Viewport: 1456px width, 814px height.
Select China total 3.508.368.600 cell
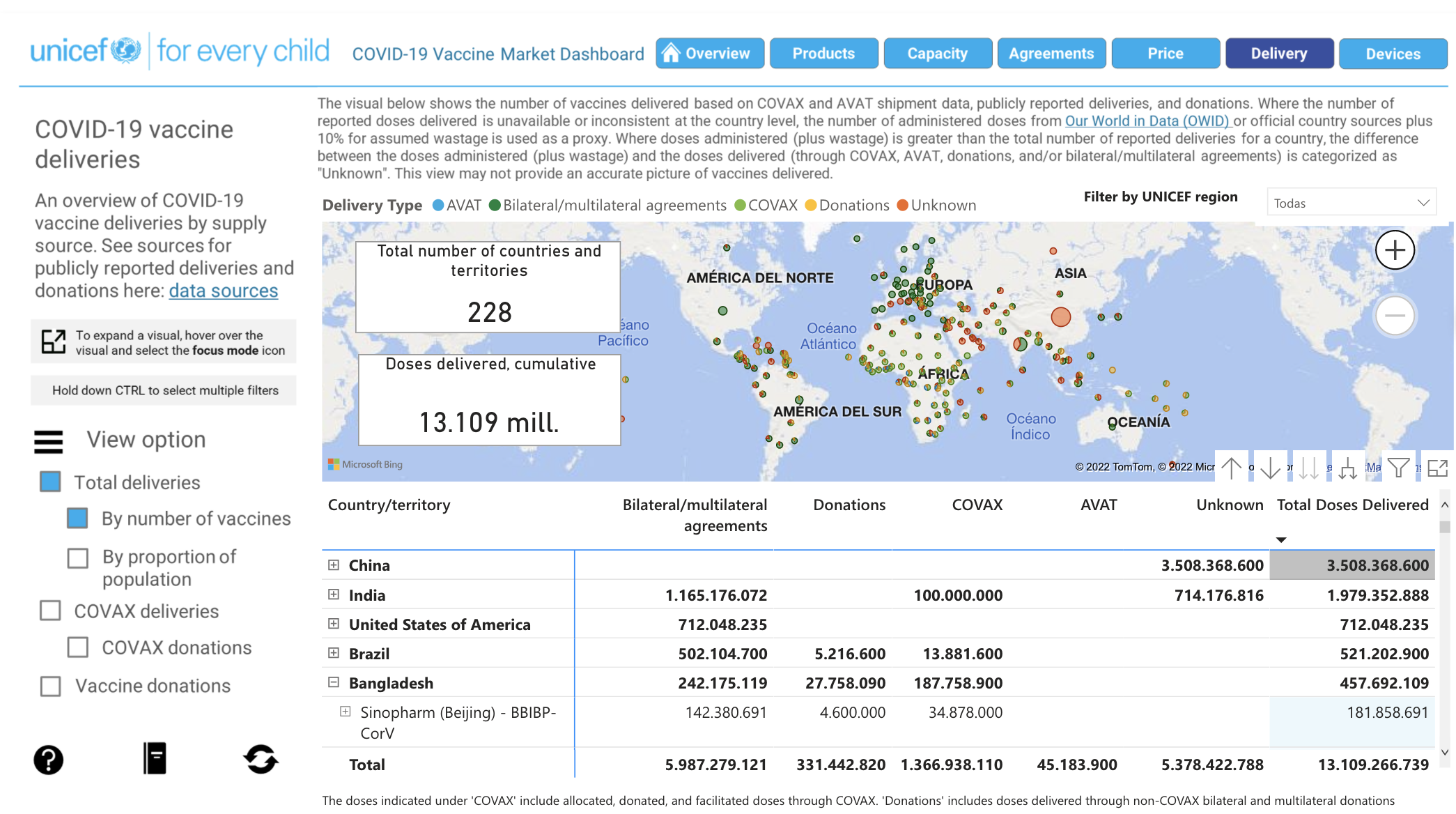[1352, 565]
